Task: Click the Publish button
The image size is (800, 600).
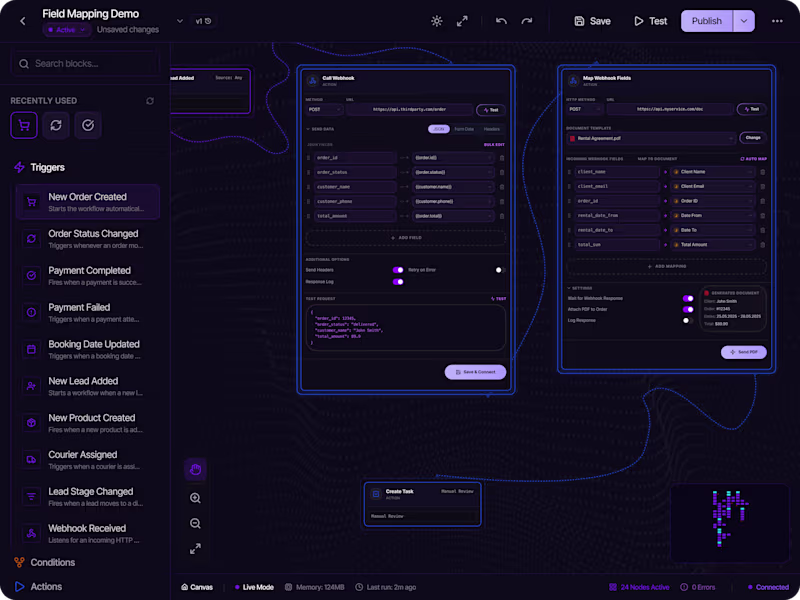Action: click(x=707, y=21)
